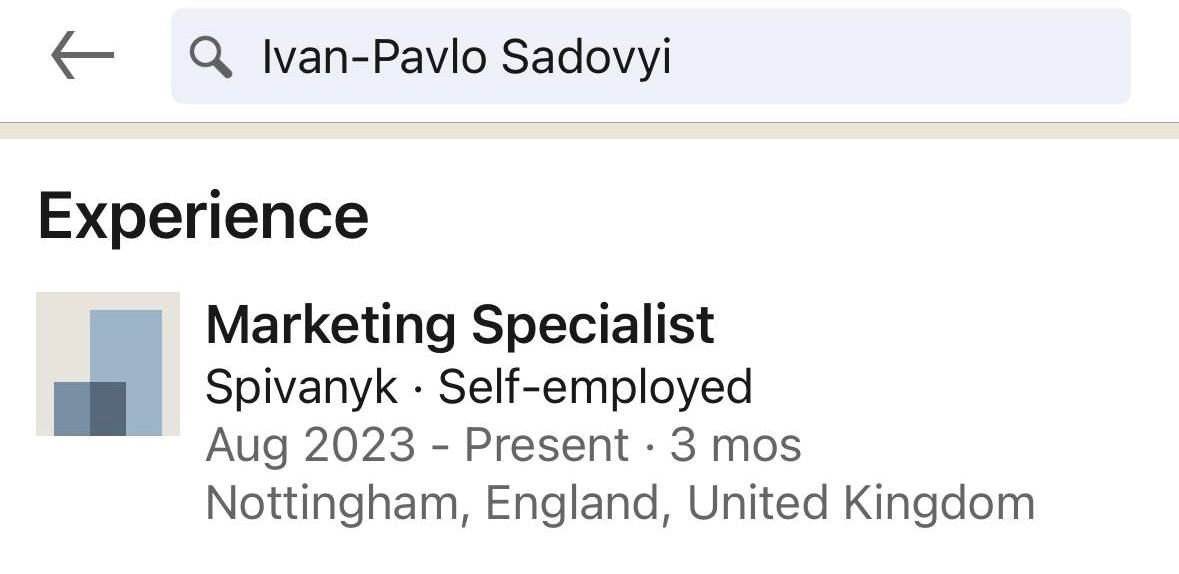Focus the search input field

point(650,57)
